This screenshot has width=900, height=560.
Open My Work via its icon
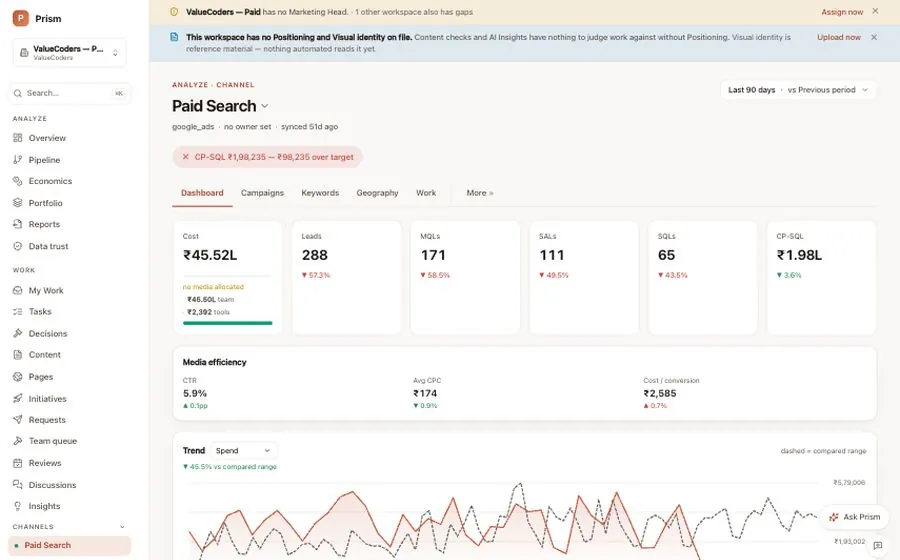[x=18, y=290]
